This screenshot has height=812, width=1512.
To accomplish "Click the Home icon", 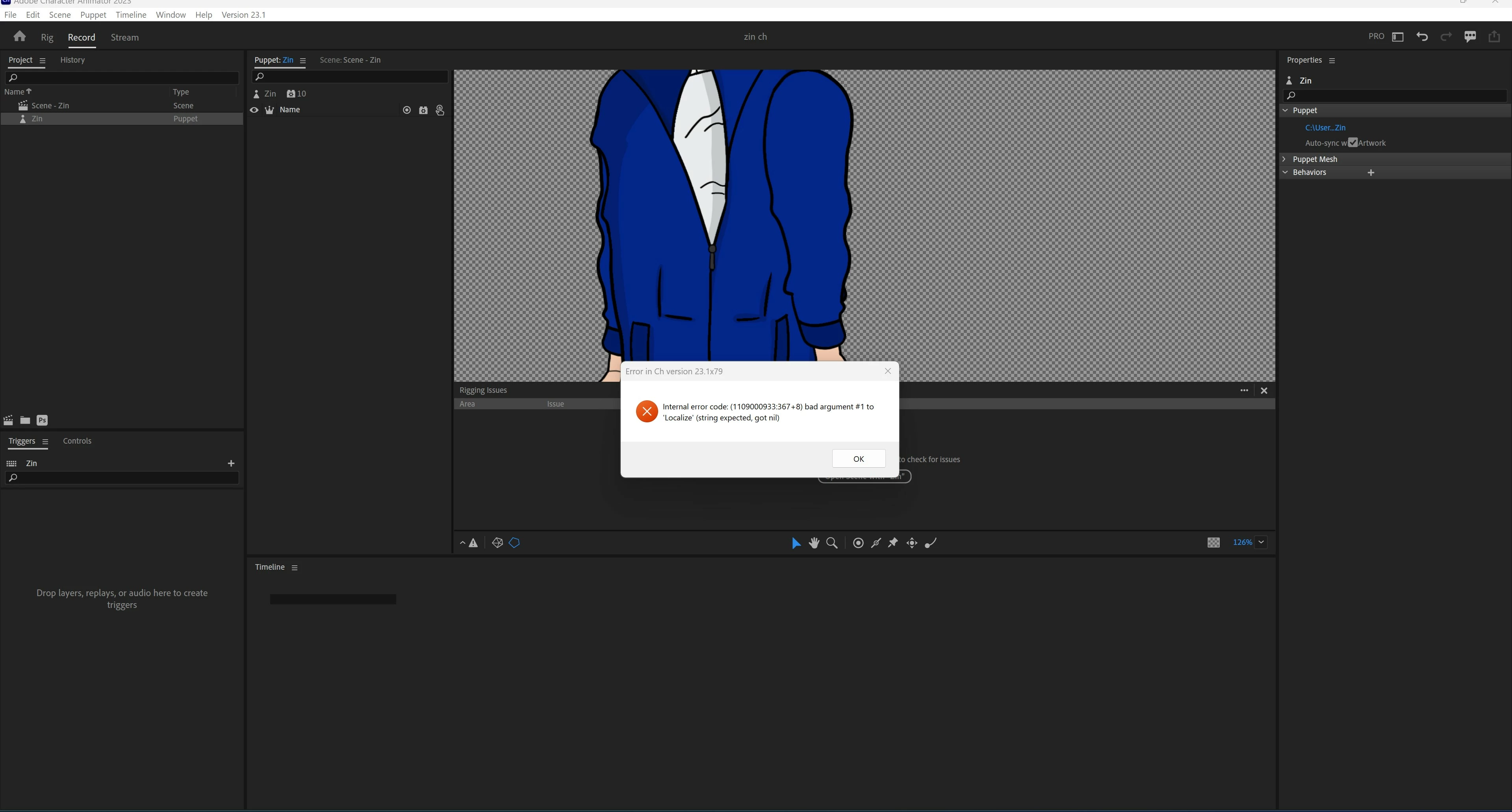I will click(x=19, y=36).
